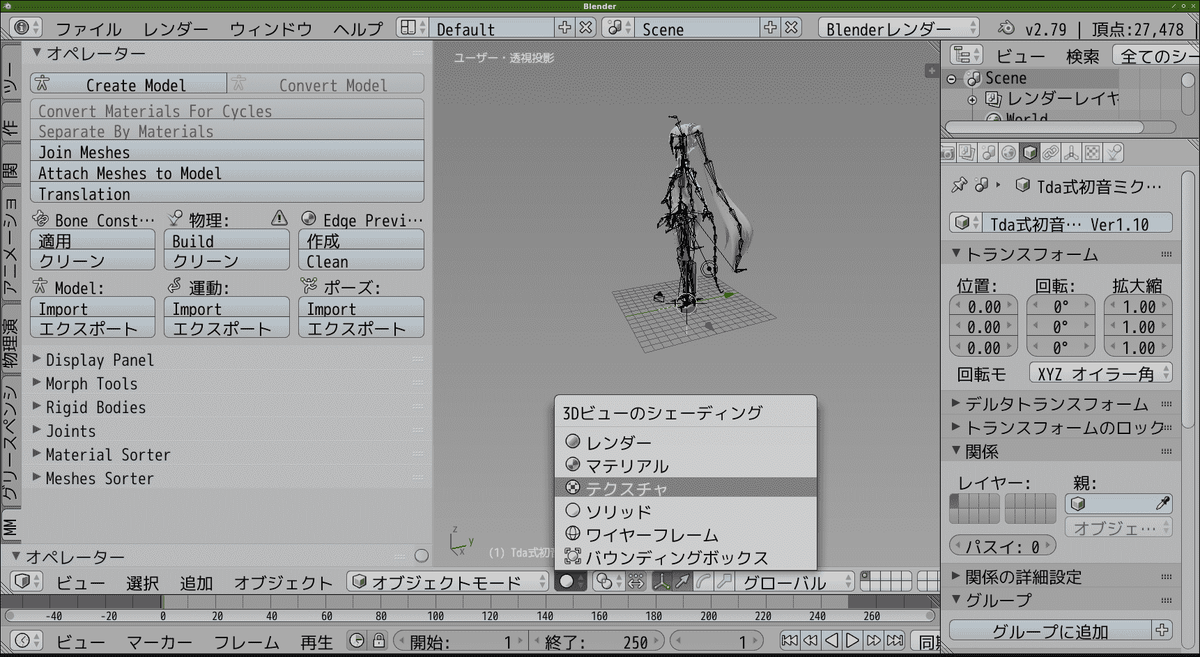Viewport: 1200px width, 657px height.
Task: Click the delete scene X icon
Action: (x=791, y=28)
